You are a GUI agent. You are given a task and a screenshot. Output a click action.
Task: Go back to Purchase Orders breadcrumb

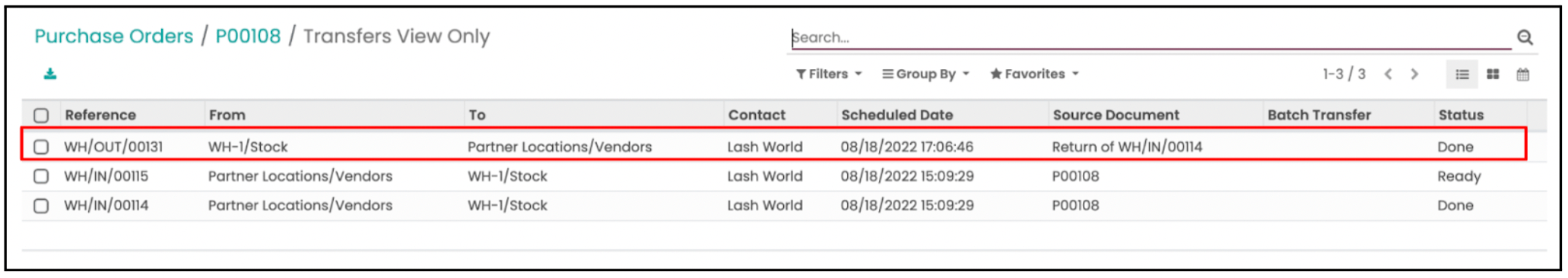point(114,36)
